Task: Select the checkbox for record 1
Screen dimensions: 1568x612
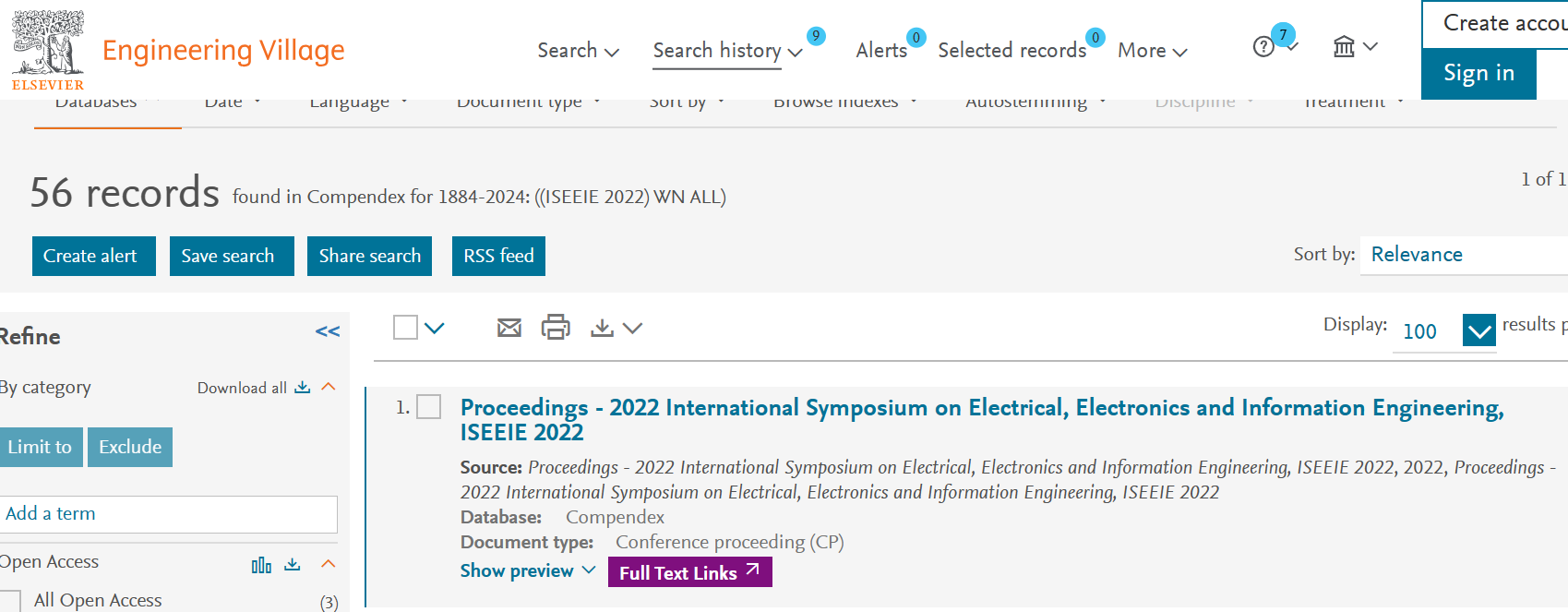Action: (x=429, y=407)
